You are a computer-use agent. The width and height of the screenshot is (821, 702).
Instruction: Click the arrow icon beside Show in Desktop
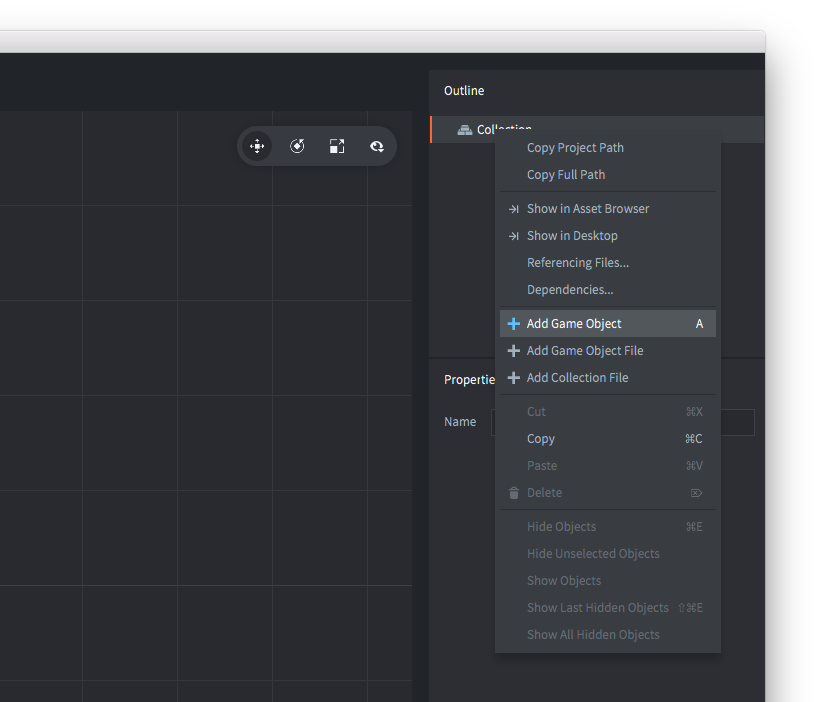(514, 236)
